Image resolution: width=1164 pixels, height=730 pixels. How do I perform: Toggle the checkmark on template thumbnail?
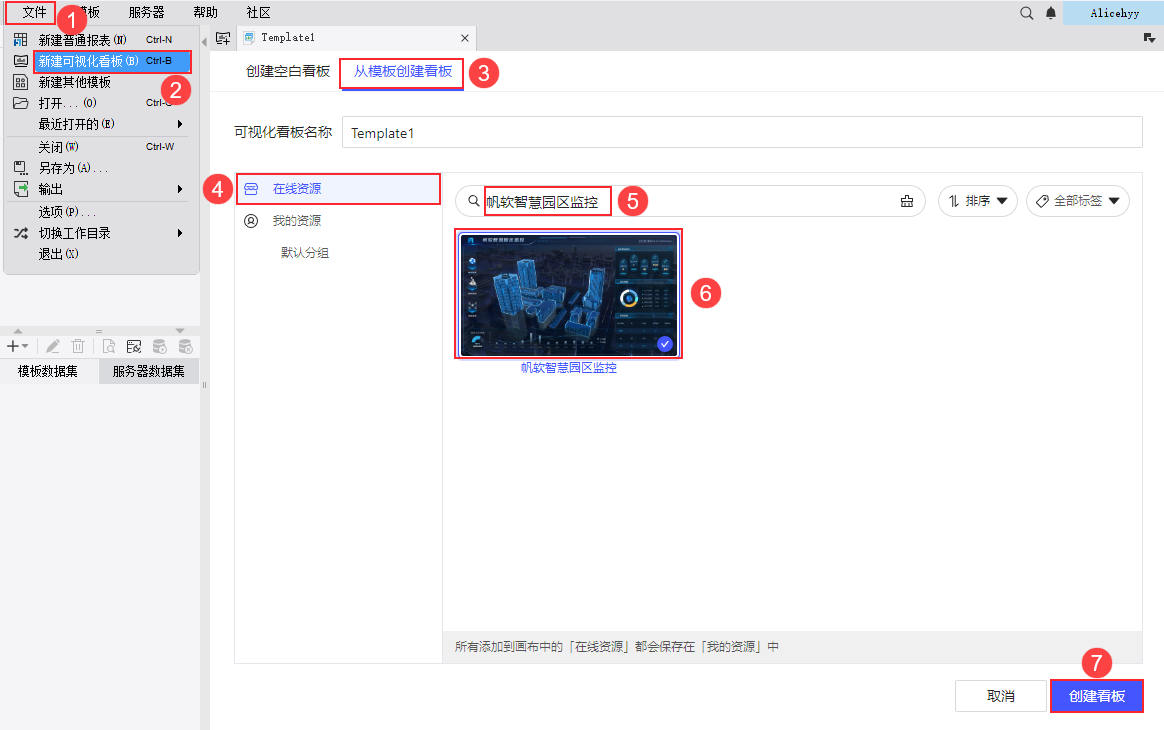click(664, 344)
